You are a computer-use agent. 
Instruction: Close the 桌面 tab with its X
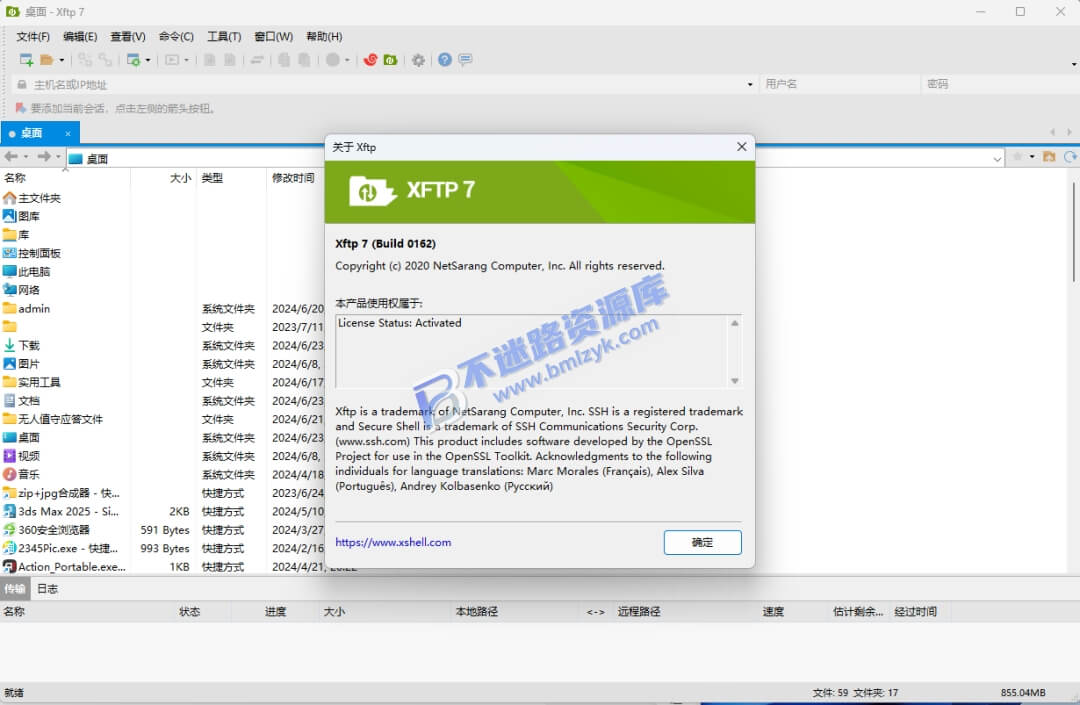coord(68,134)
